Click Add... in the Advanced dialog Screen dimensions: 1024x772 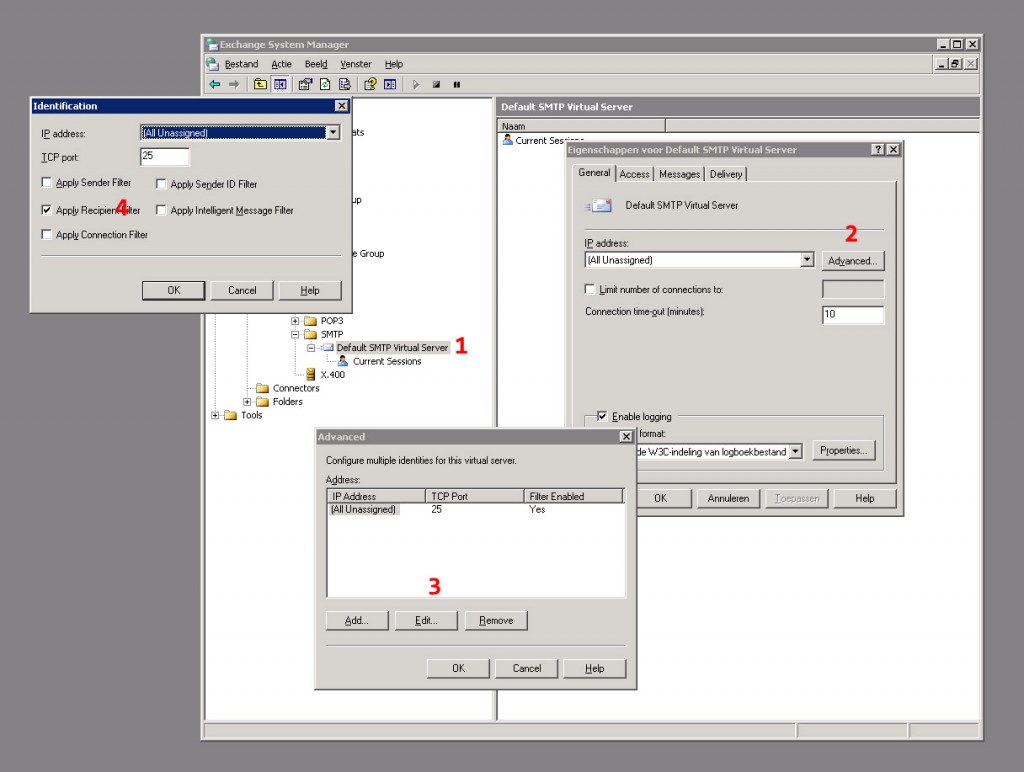click(357, 620)
